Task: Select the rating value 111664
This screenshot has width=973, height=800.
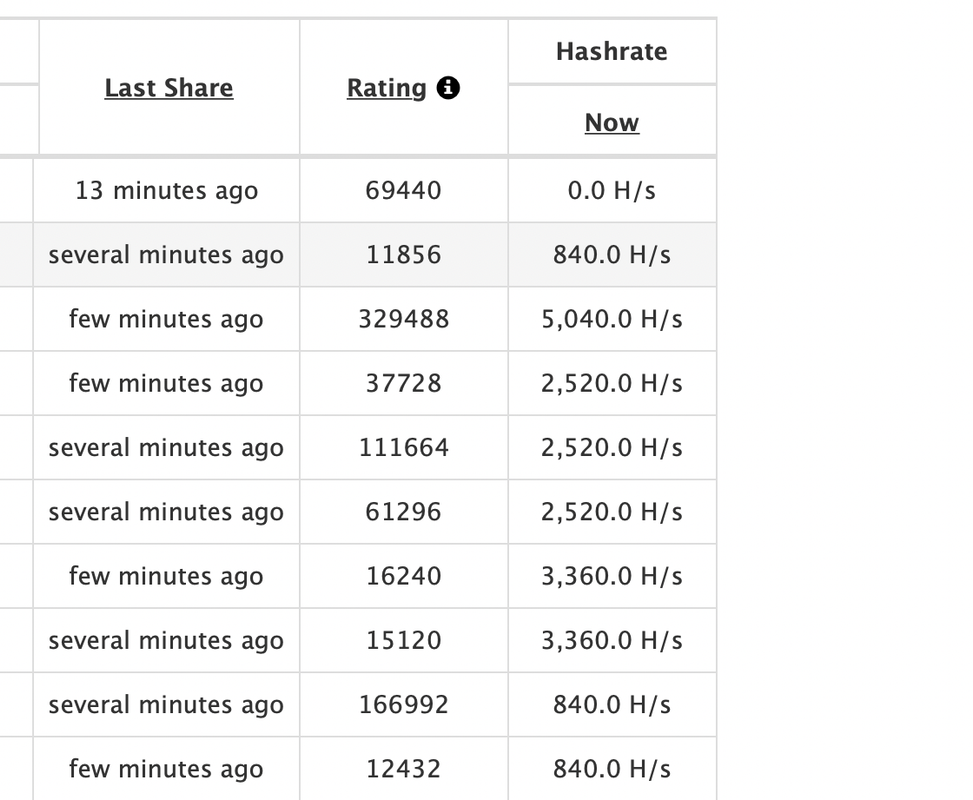Action: click(404, 448)
